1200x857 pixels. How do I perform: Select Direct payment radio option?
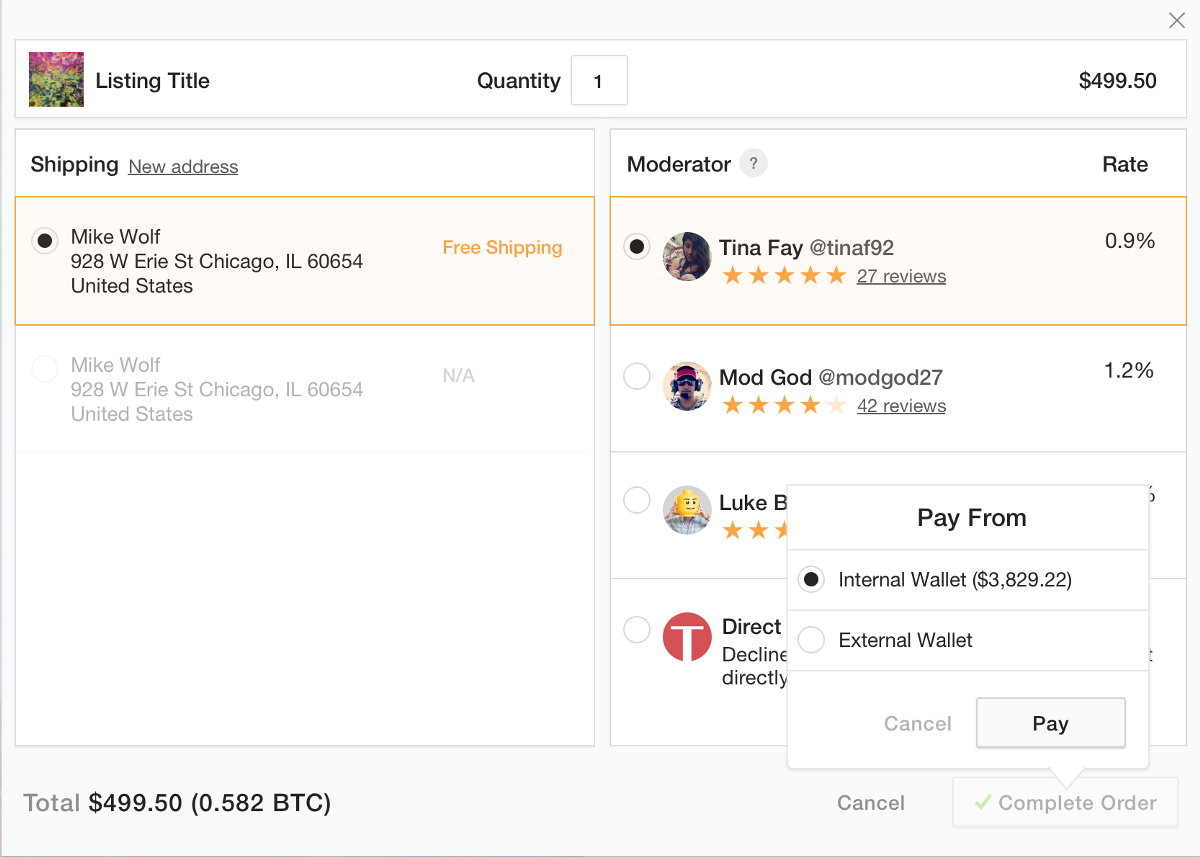click(637, 630)
